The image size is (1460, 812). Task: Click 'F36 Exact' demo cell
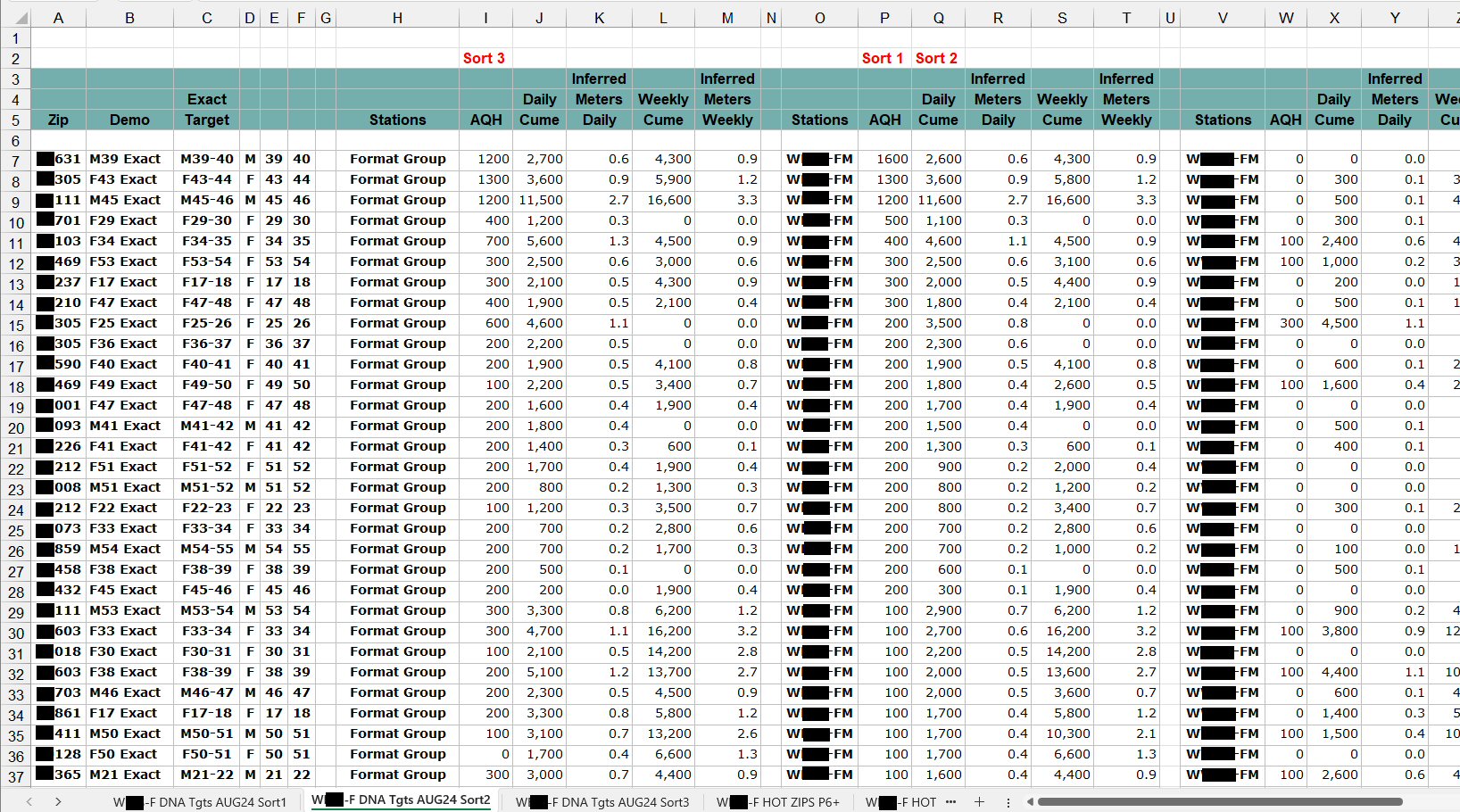click(x=129, y=344)
